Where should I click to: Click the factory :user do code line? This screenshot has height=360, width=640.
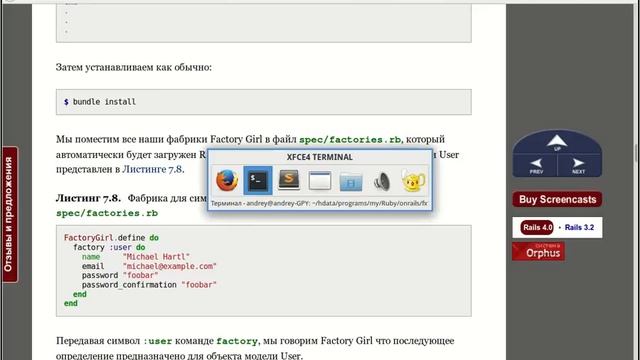point(109,247)
